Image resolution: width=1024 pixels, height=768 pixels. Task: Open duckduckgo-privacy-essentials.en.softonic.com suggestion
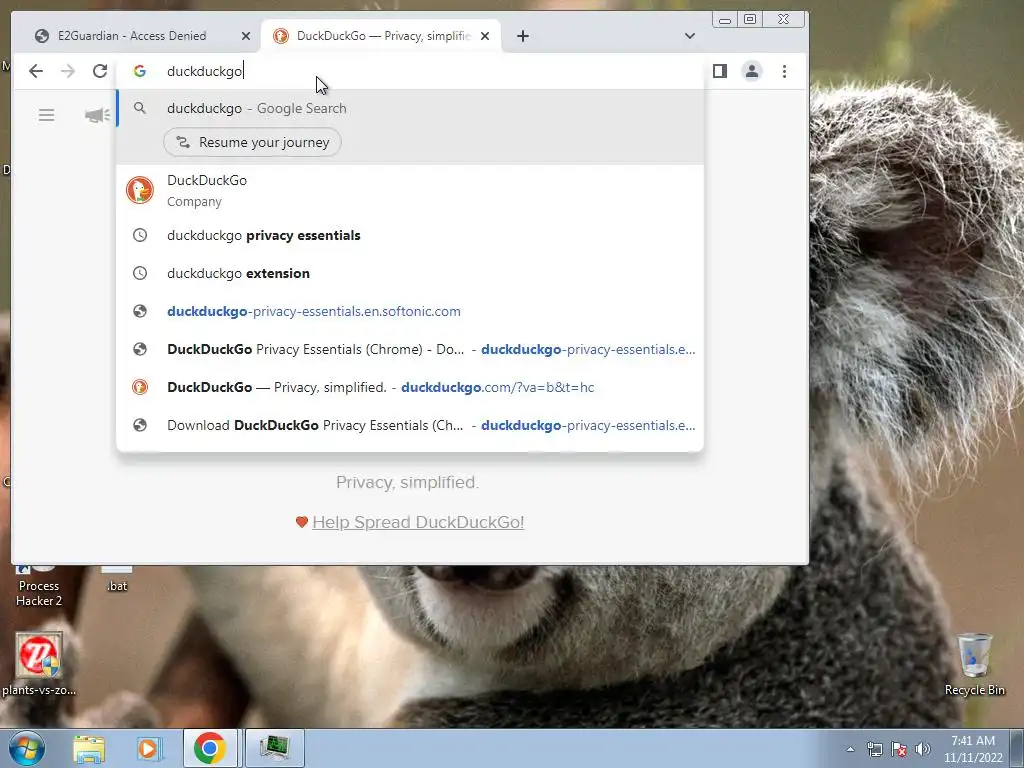410,311
